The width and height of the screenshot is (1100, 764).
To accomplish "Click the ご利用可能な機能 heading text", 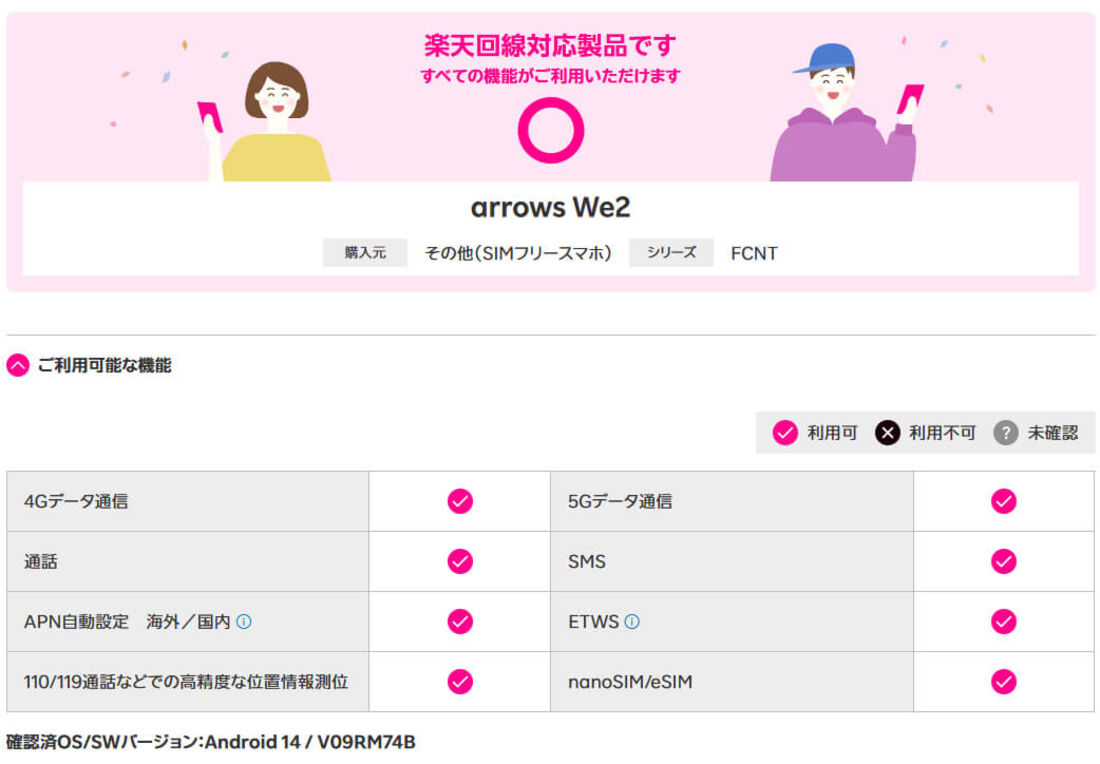I will coord(105,366).
